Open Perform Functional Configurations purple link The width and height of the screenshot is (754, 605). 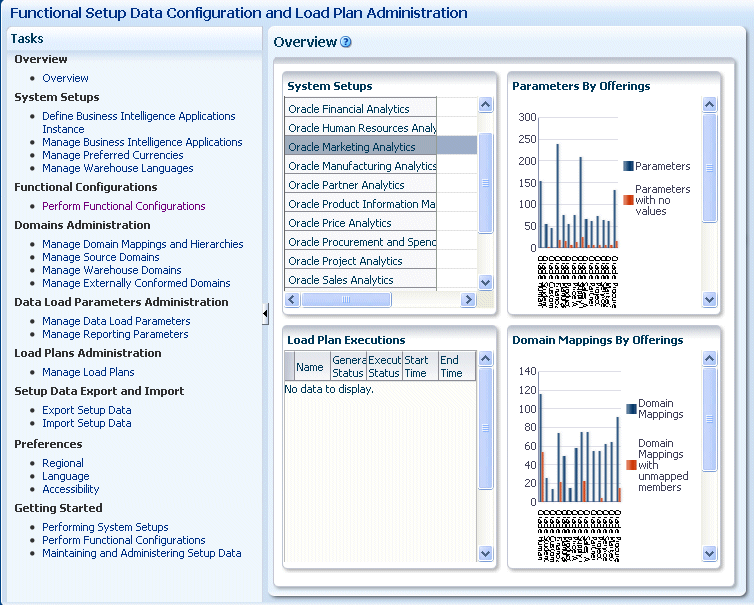[124, 206]
